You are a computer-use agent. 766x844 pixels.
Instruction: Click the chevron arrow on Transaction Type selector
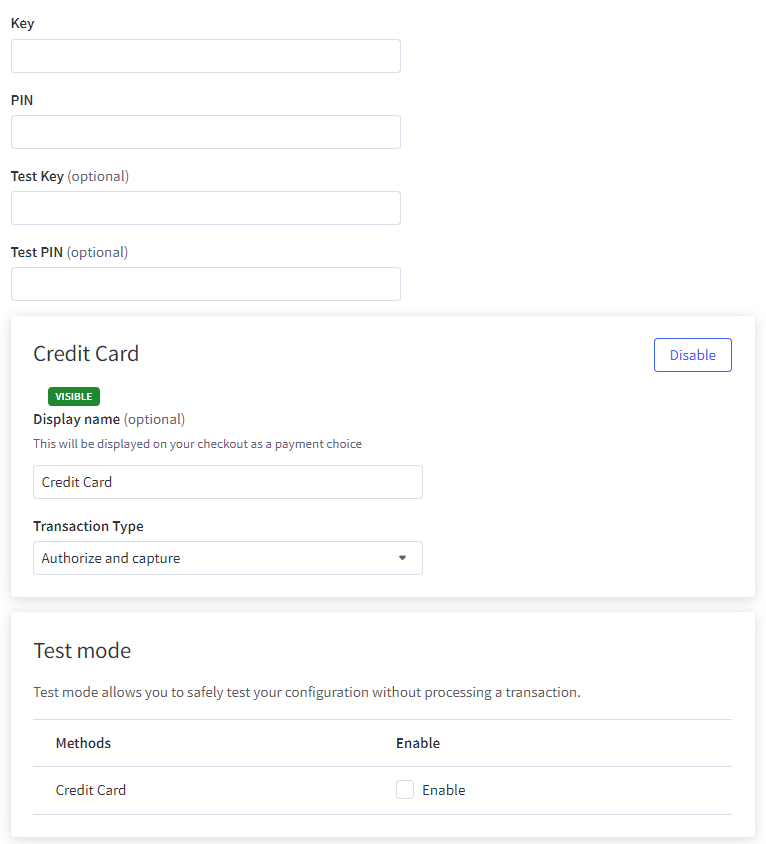click(402, 558)
